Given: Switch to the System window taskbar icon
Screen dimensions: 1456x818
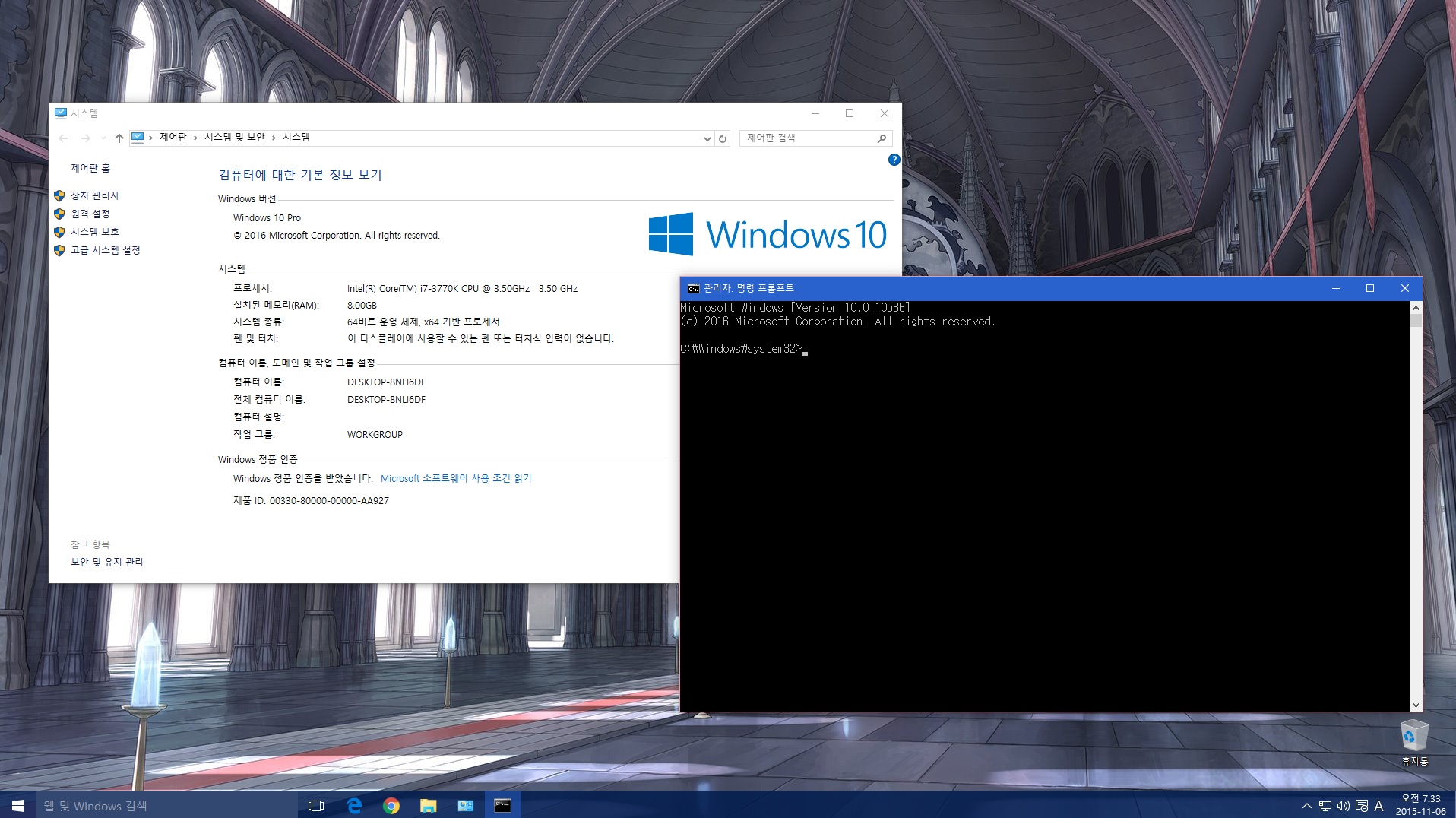Looking at the screenshot, I should (466, 805).
